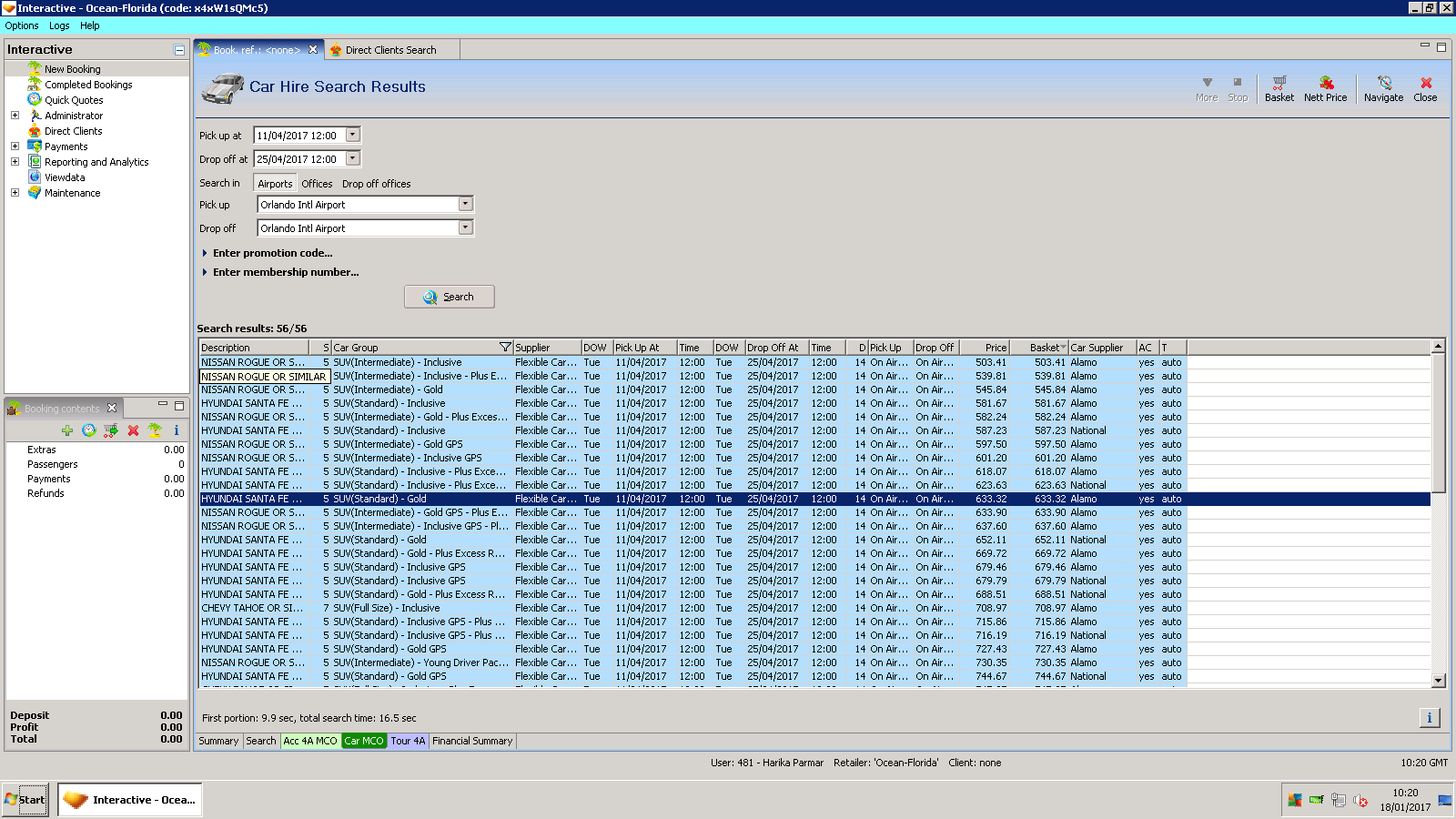
Task: Click the palm tree icon in Booking contents toolbar
Action: point(155,430)
